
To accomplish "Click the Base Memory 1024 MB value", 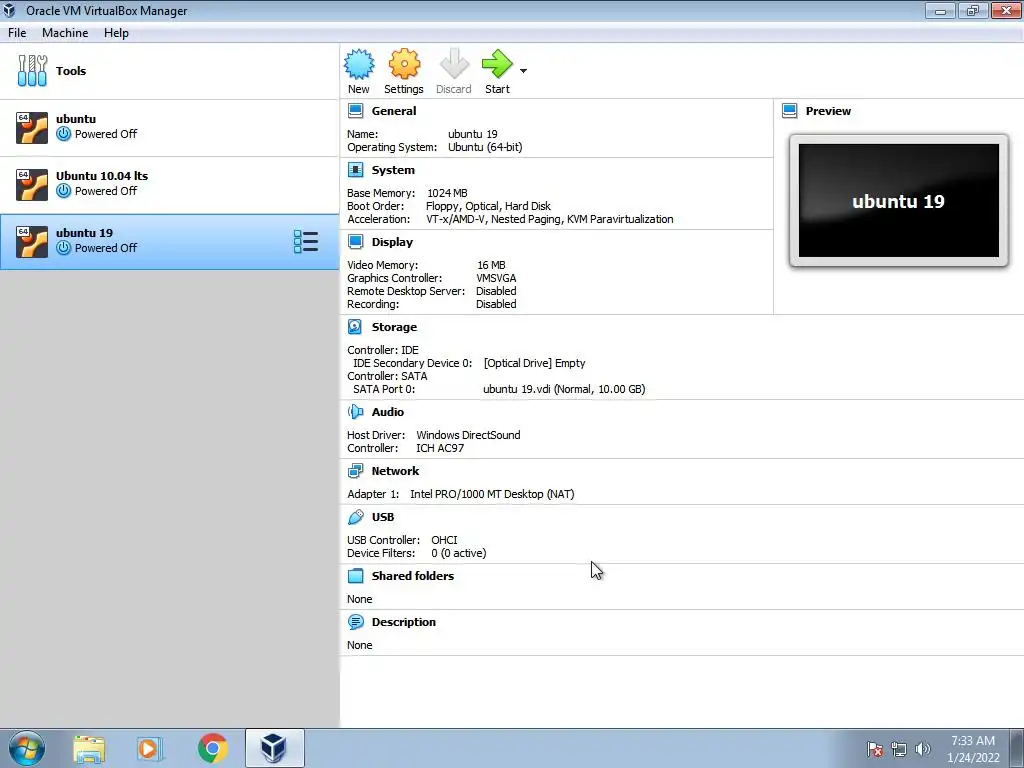I will 447,193.
